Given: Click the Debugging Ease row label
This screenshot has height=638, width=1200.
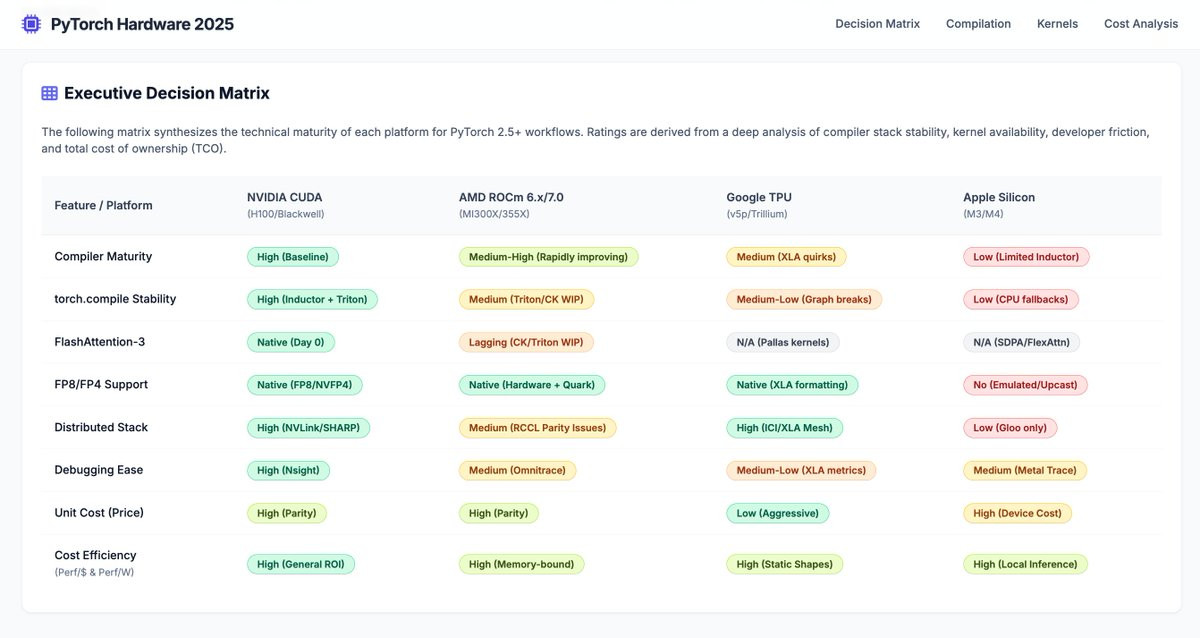Looking at the screenshot, I should 98,470.
